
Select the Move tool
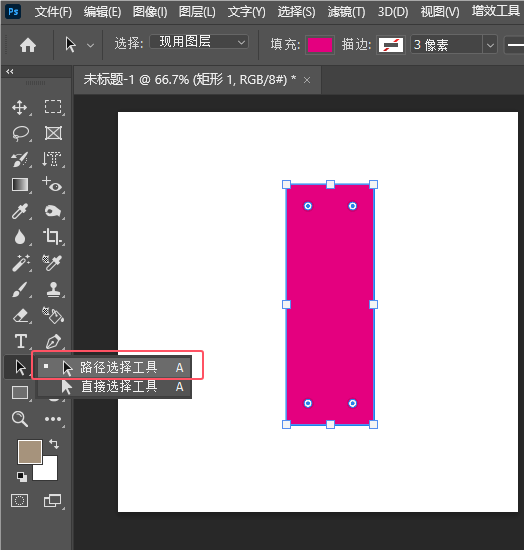(x=20, y=107)
